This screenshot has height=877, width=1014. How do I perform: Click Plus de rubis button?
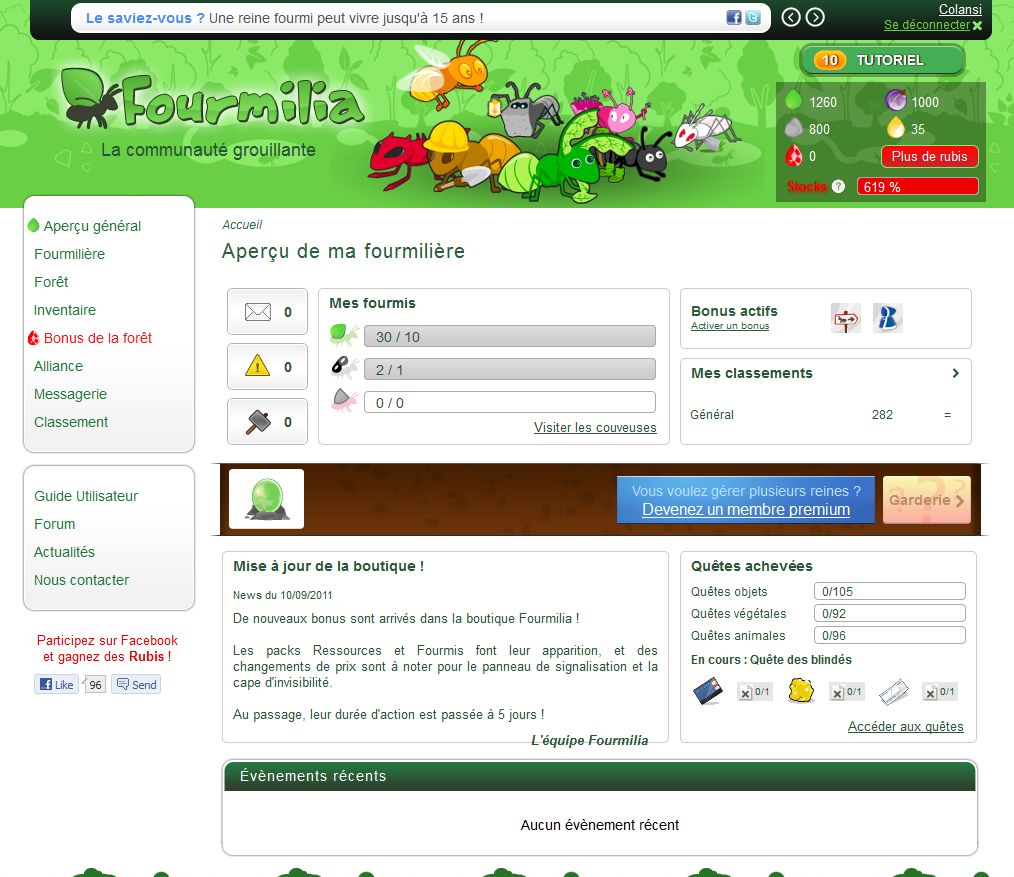click(929, 156)
